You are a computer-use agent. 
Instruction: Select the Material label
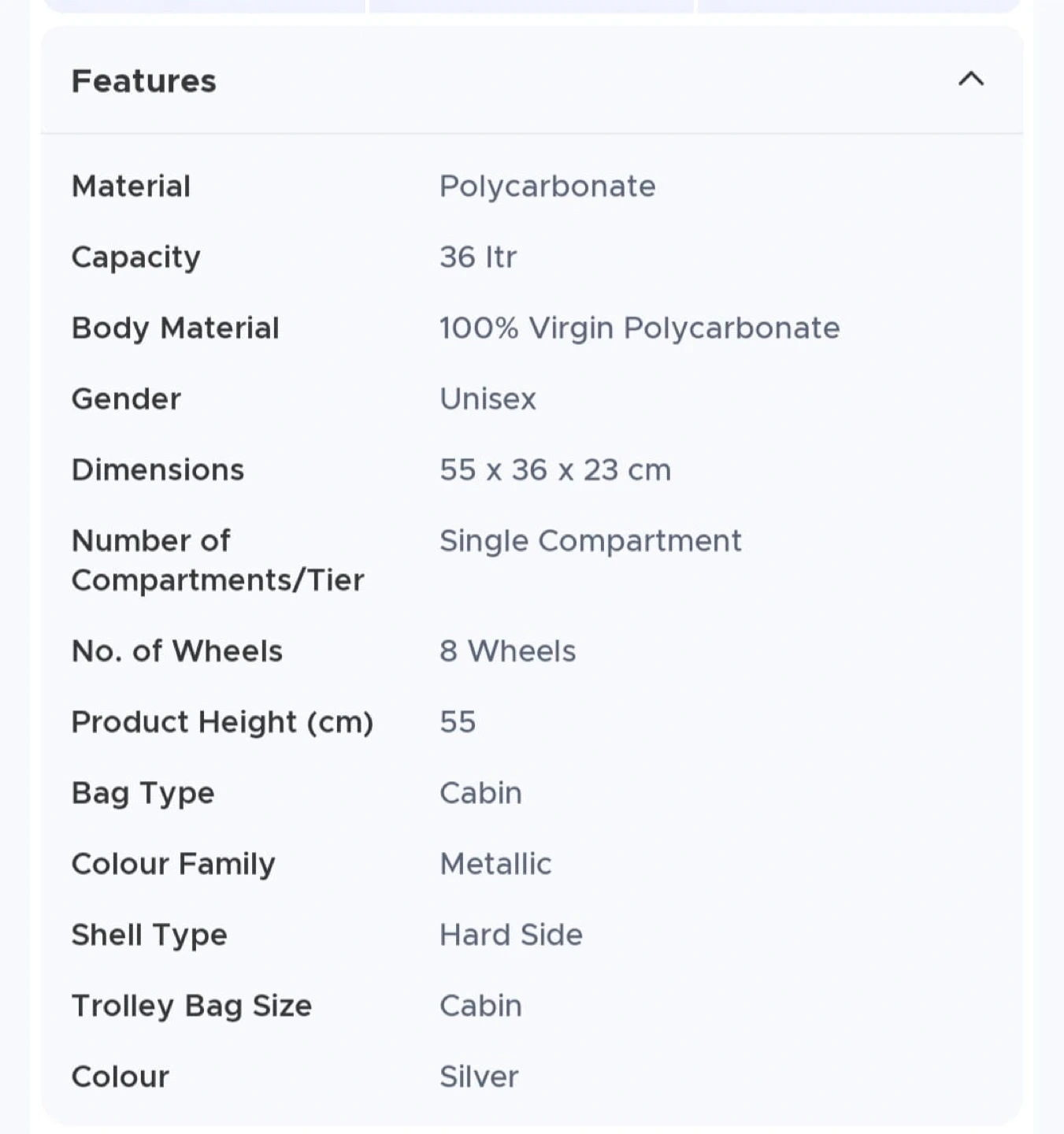point(131,187)
